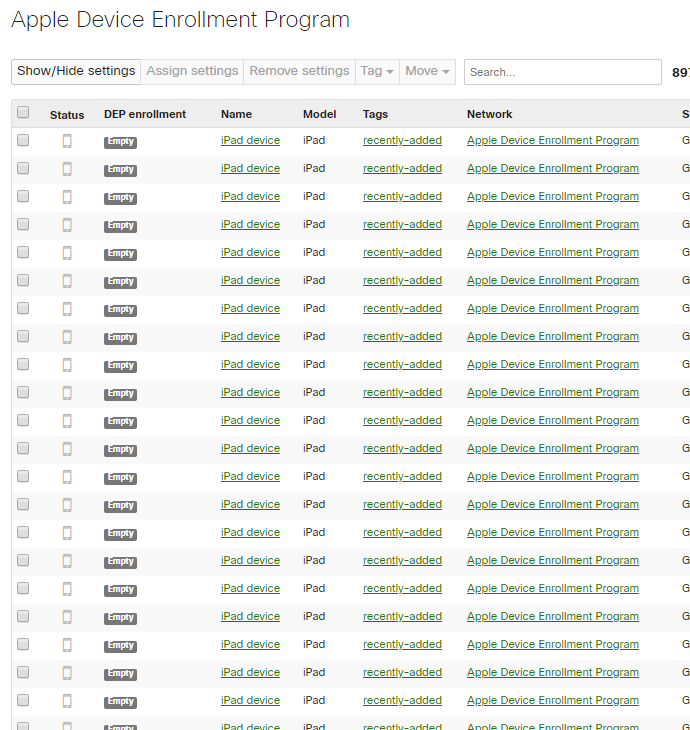
Task: Click the device status icon in first row
Action: tap(67, 141)
